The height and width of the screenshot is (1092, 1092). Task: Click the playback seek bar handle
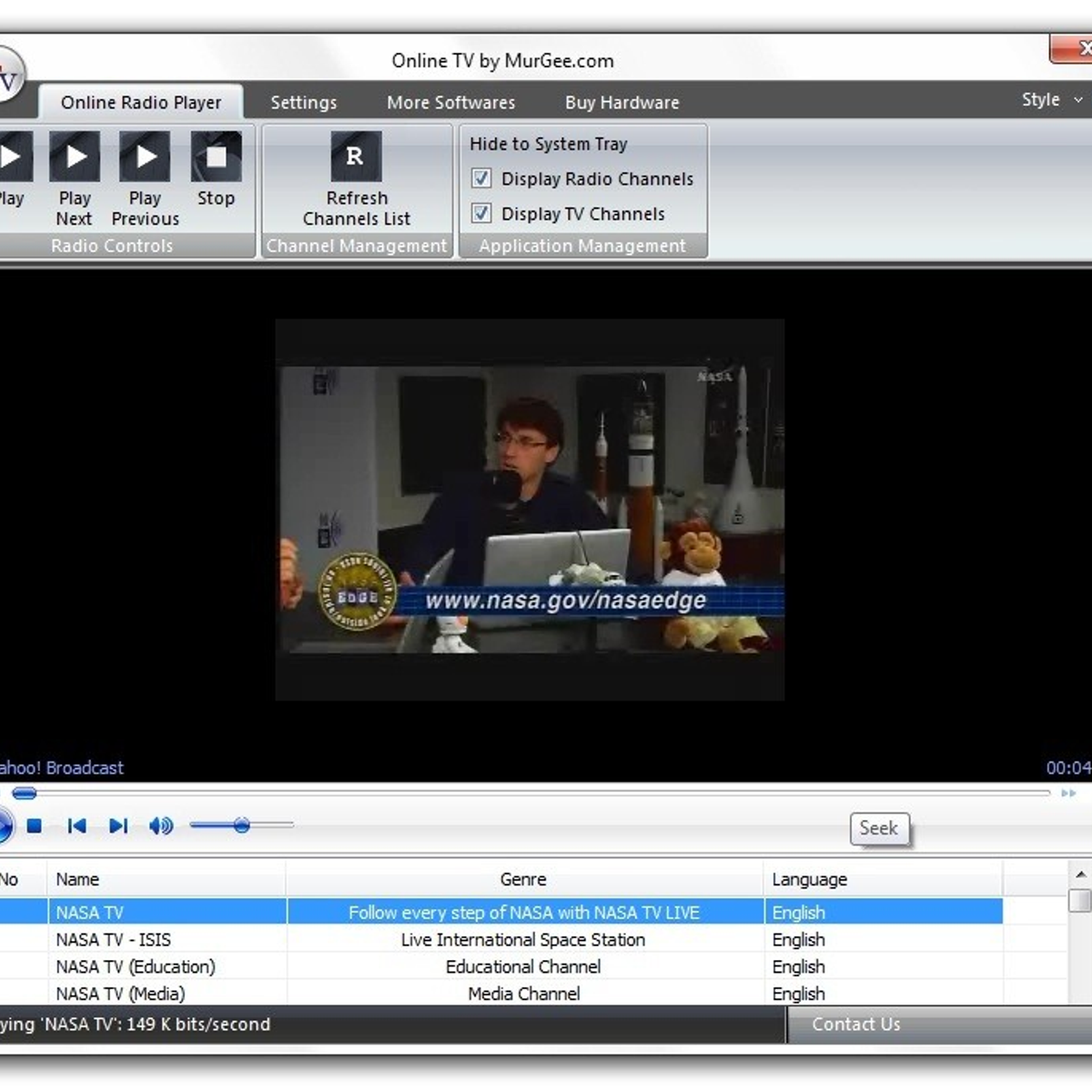tap(25, 794)
